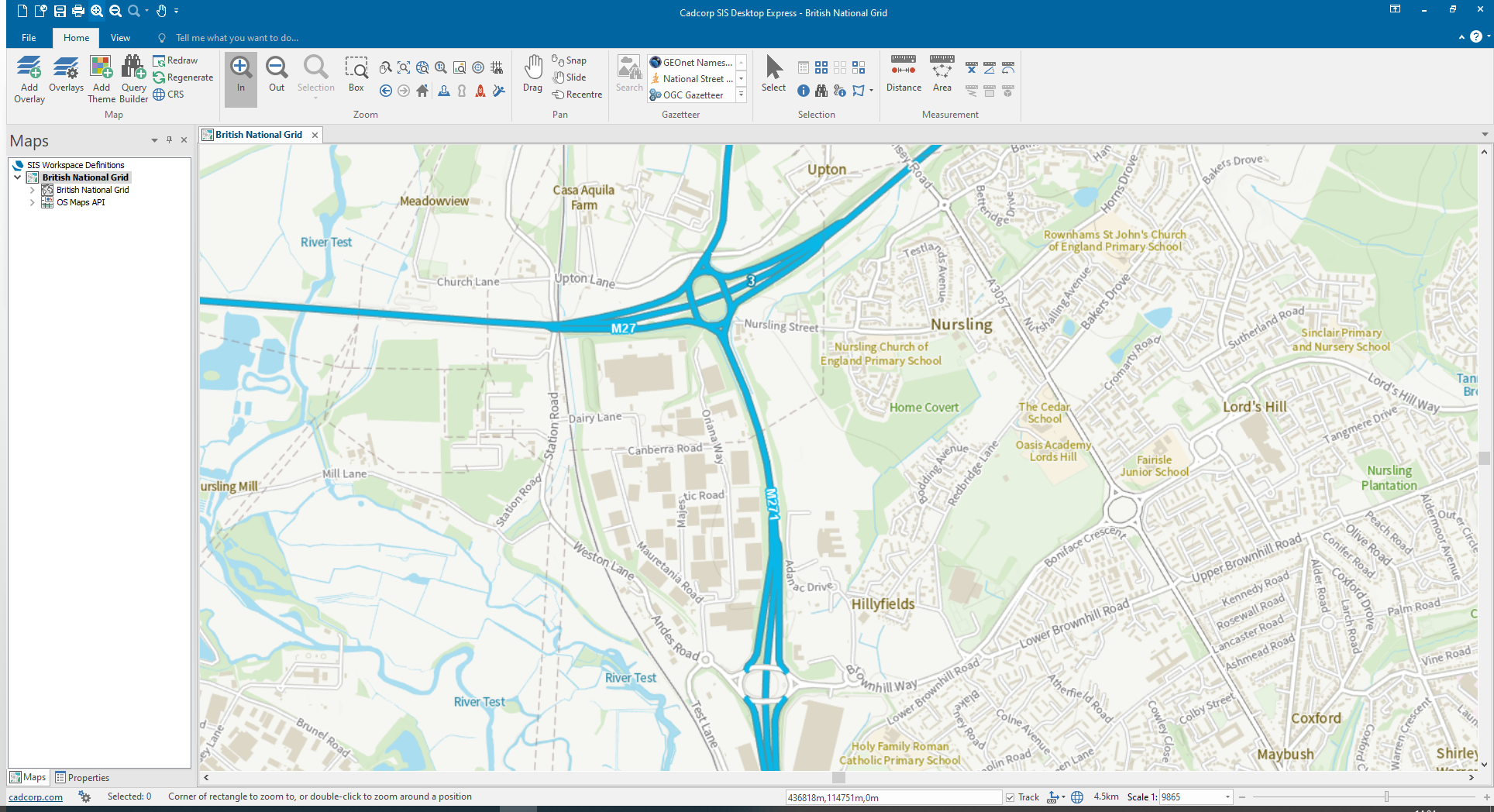Click the Distance measurement tool
Screen dimensions: 1494x812
tap(903, 75)
